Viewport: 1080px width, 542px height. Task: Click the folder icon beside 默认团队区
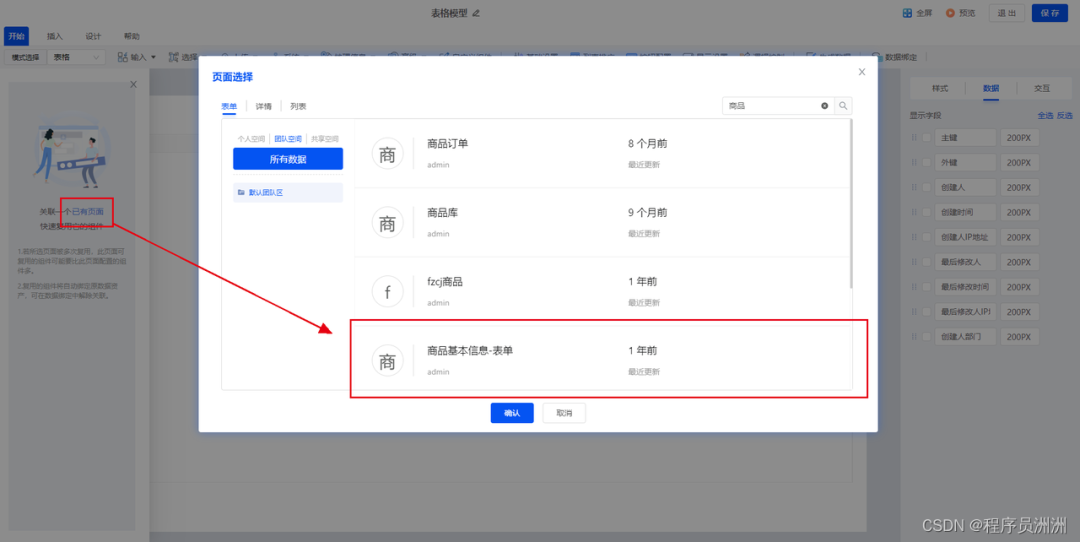pyautogui.click(x=241, y=193)
